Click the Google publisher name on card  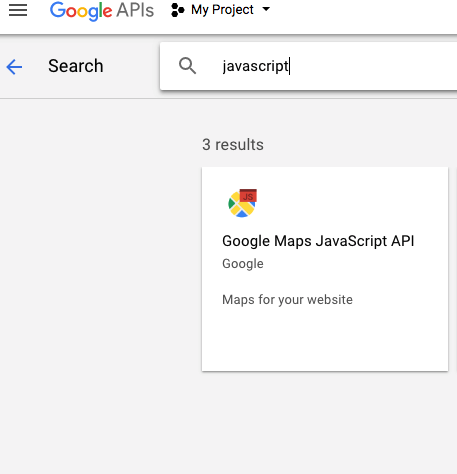[x=243, y=264]
